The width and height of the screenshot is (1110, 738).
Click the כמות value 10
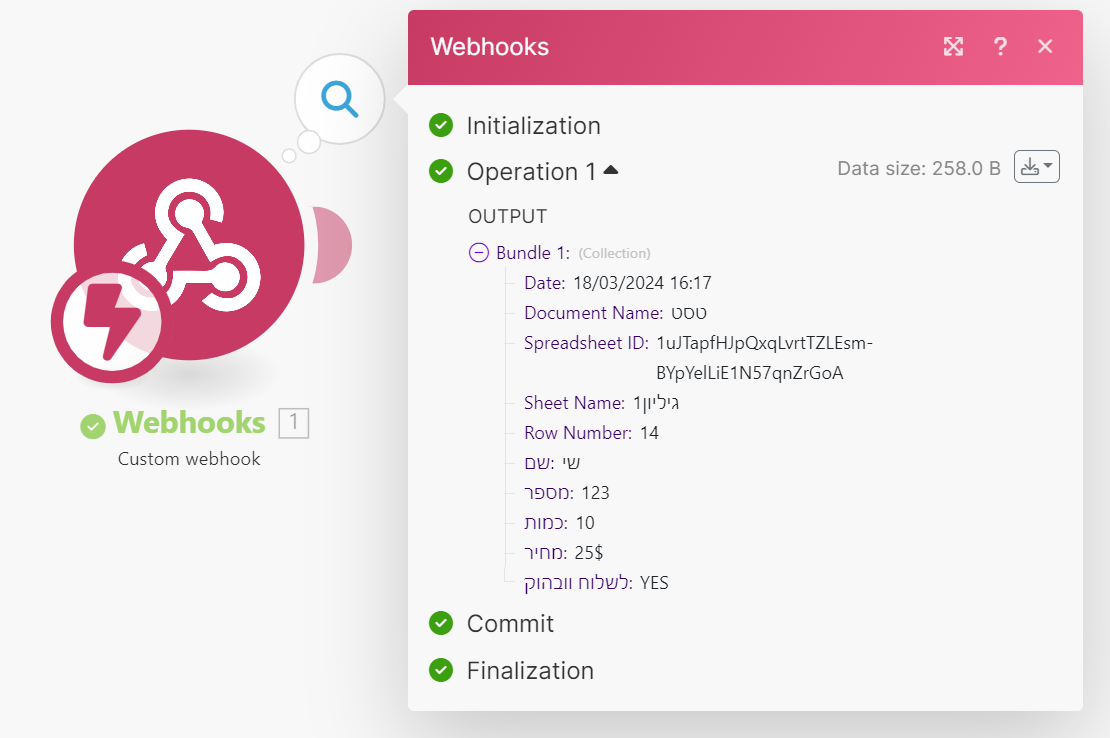585,523
